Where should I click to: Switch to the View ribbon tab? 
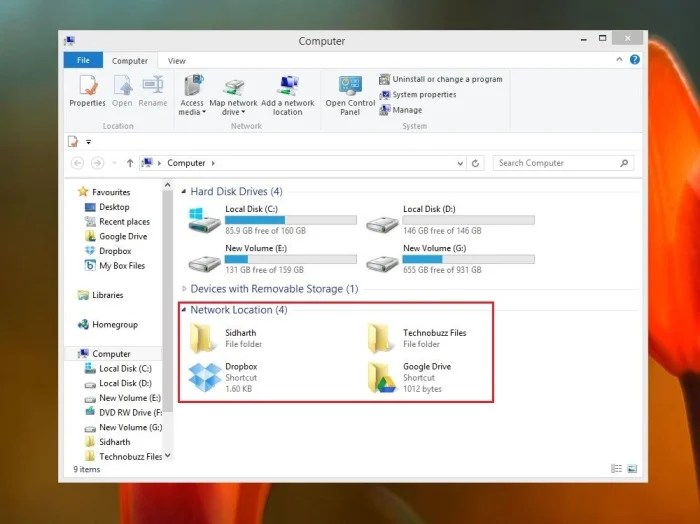tap(176, 61)
